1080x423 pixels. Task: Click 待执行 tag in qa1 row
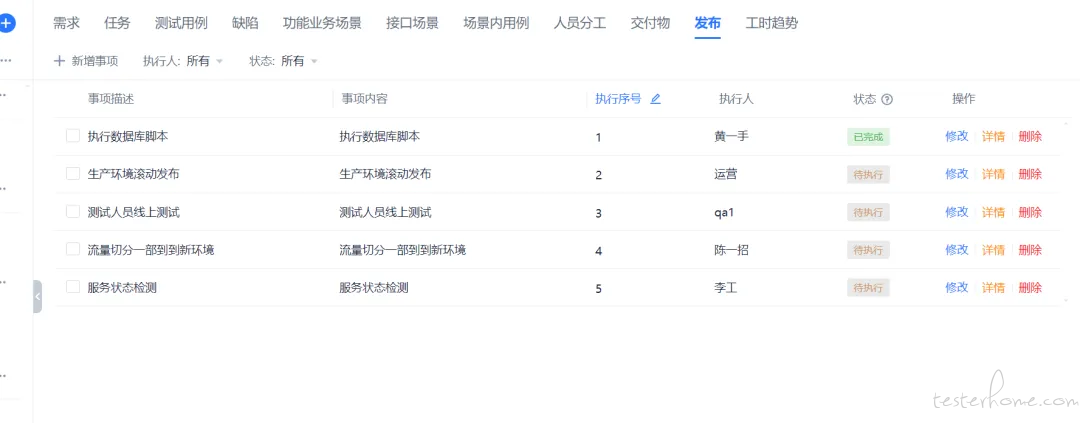coord(868,212)
